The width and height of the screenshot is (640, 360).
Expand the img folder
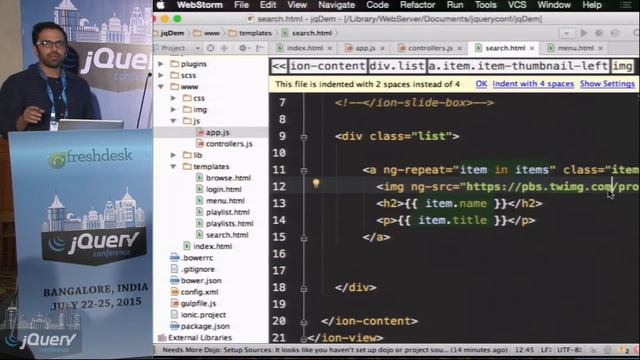173,110
